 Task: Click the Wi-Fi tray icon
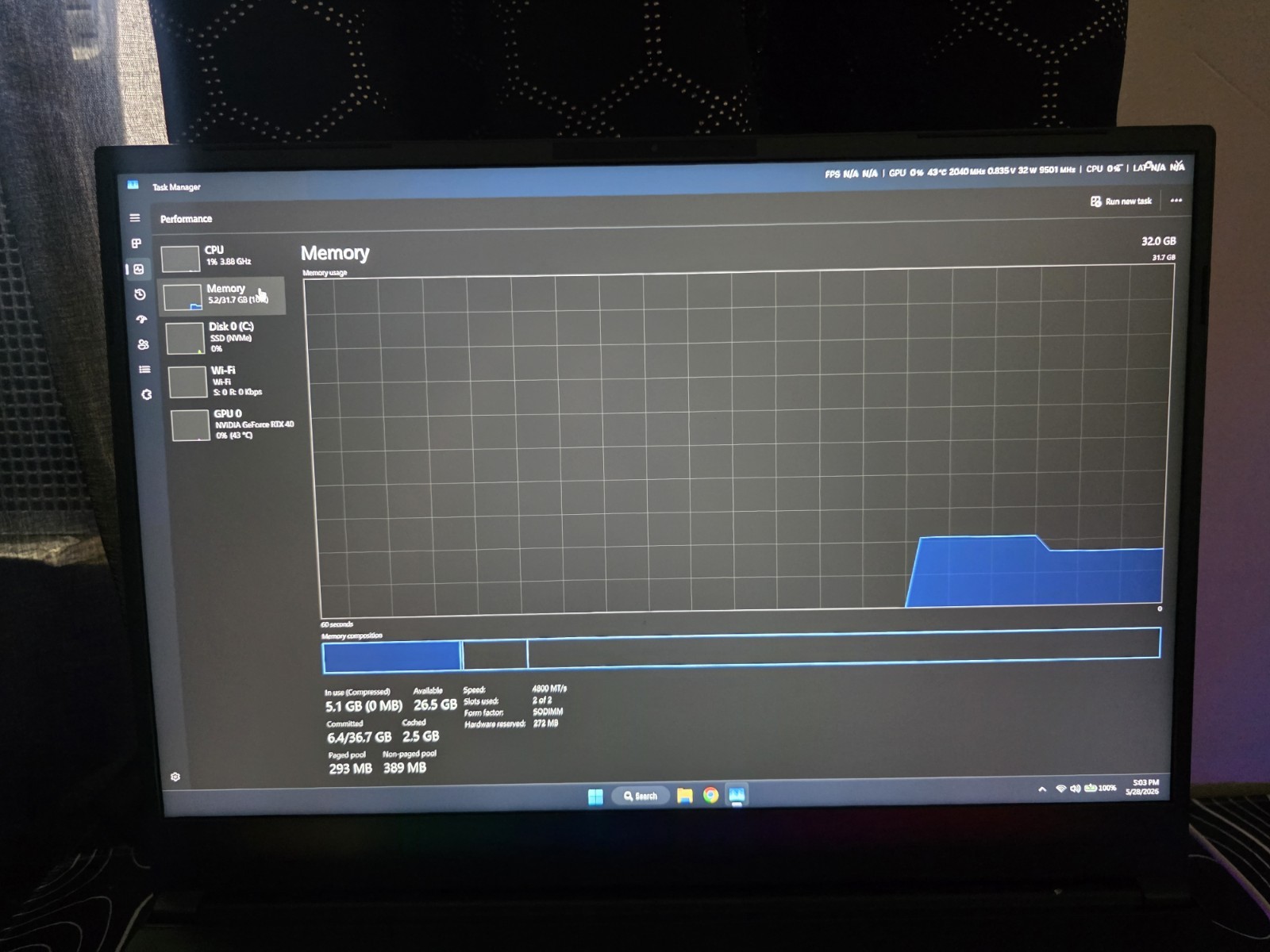1060,789
